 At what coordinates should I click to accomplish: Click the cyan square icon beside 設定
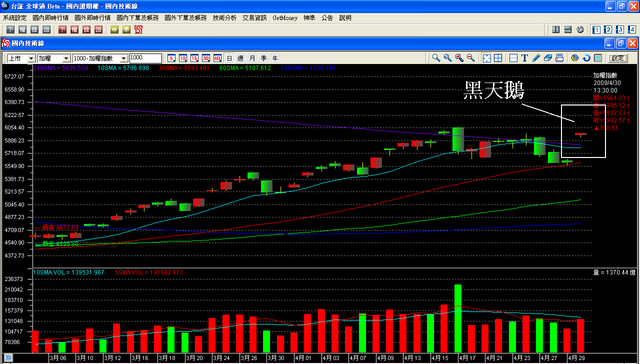point(598,58)
